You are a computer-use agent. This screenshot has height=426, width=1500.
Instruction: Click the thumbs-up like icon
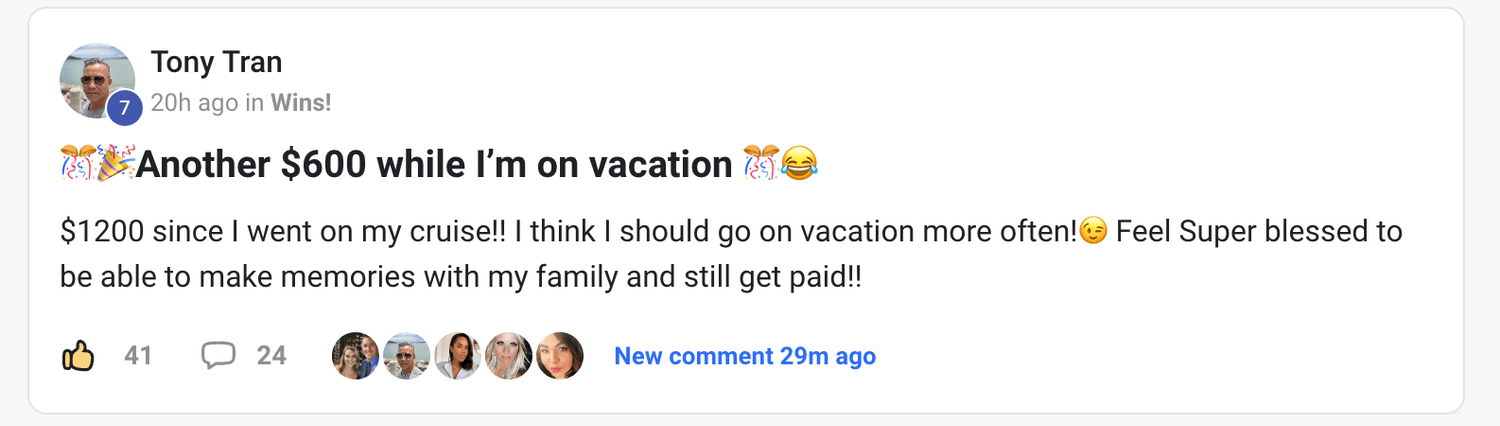click(78, 355)
